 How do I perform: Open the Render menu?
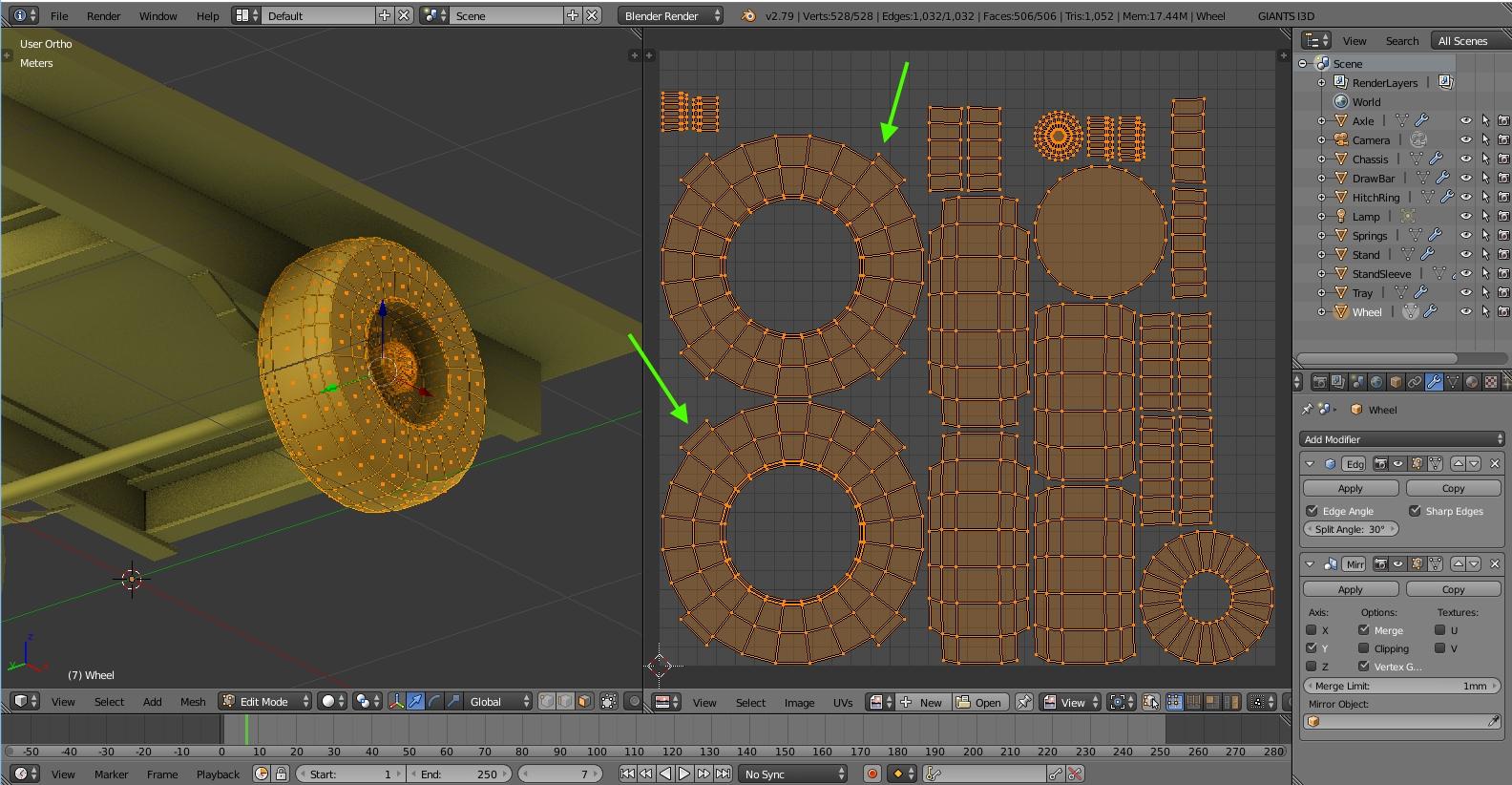pyautogui.click(x=103, y=16)
